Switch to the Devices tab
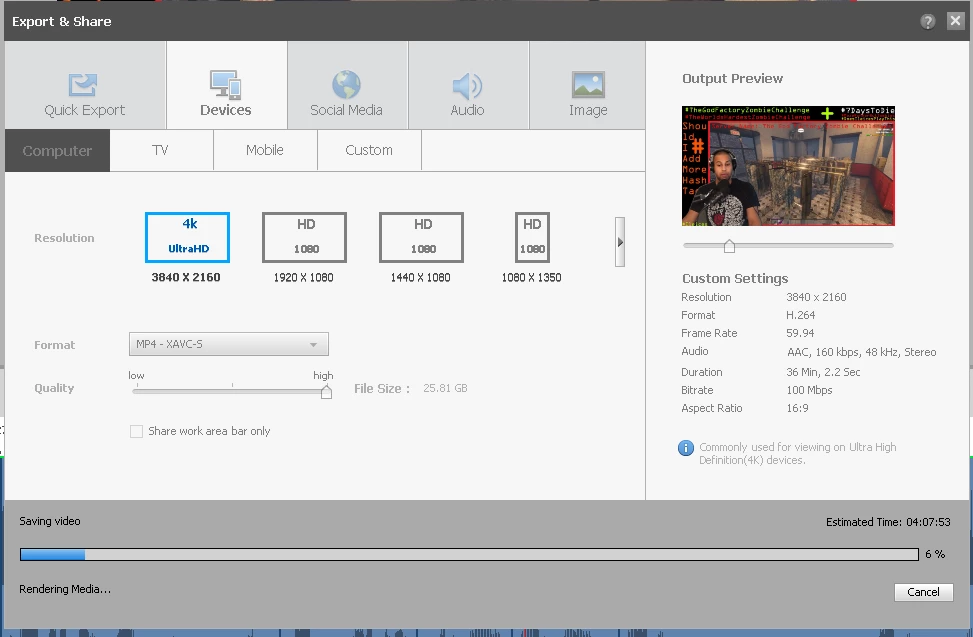 tap(226, 86)
